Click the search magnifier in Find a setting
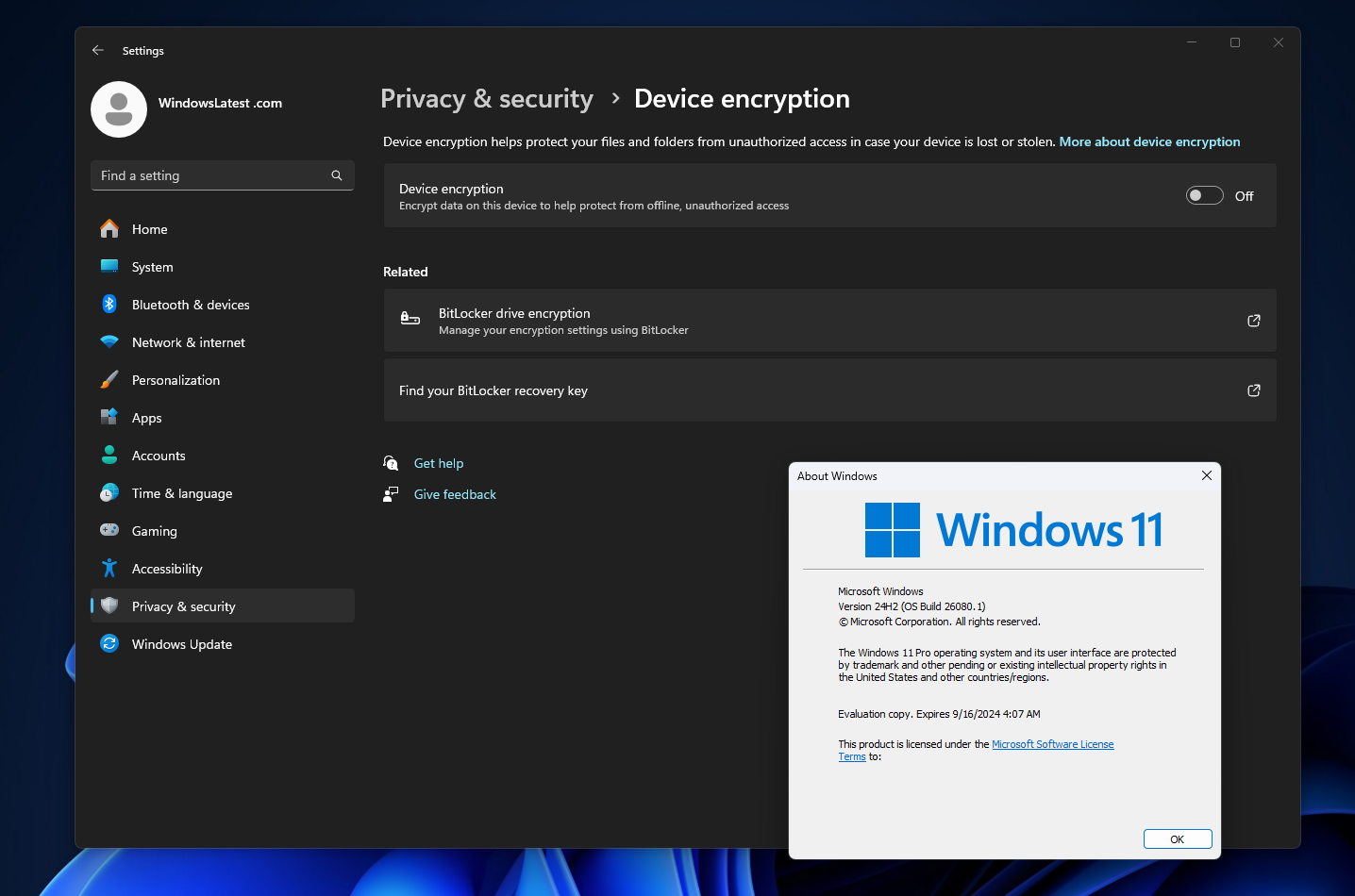Screen dimensions: 1355x896 [336, 175]
